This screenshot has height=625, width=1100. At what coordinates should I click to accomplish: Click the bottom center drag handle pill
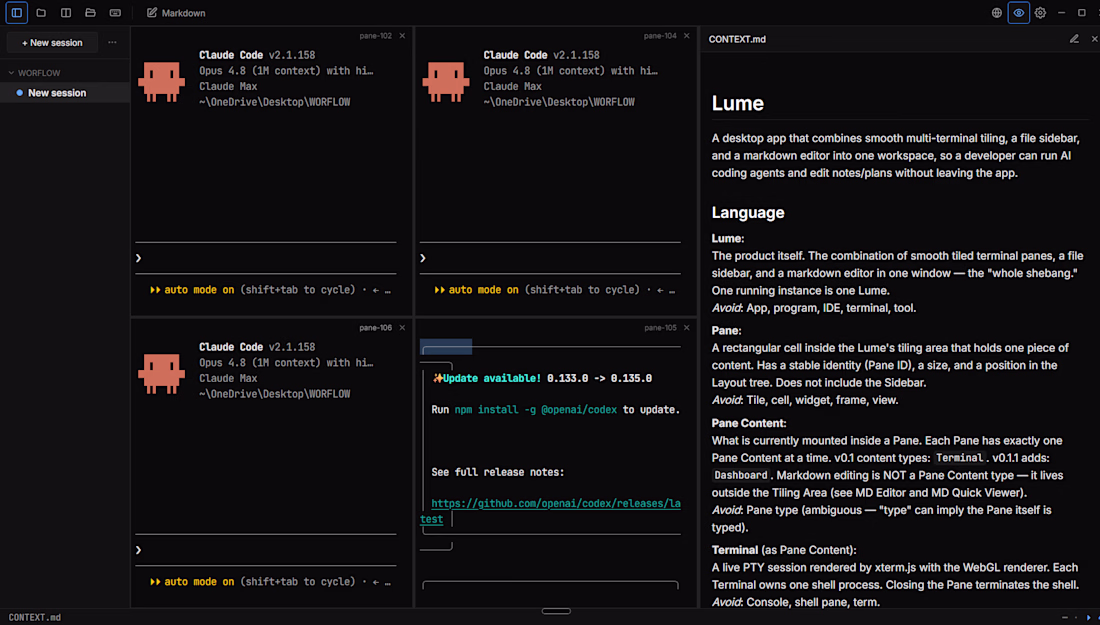coord(556,612)
